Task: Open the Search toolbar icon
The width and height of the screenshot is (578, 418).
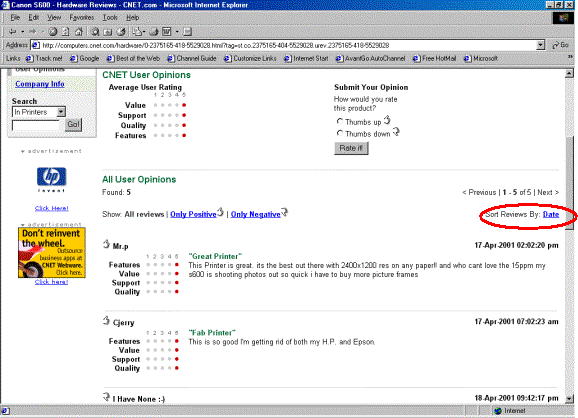Action: point(95,32)
